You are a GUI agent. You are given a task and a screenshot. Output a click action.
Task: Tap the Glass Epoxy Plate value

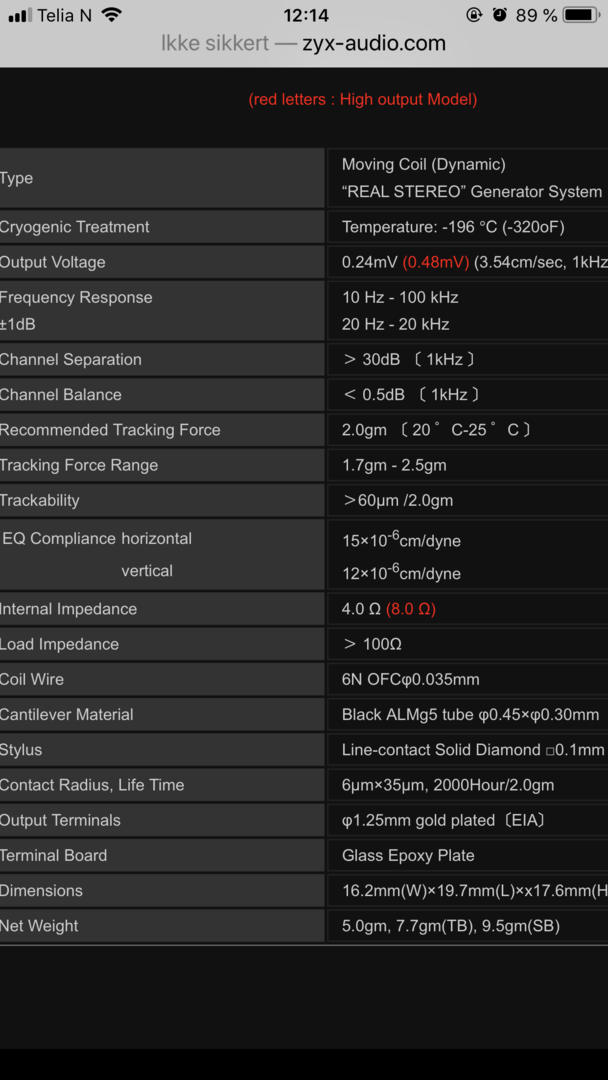(408, 856)
